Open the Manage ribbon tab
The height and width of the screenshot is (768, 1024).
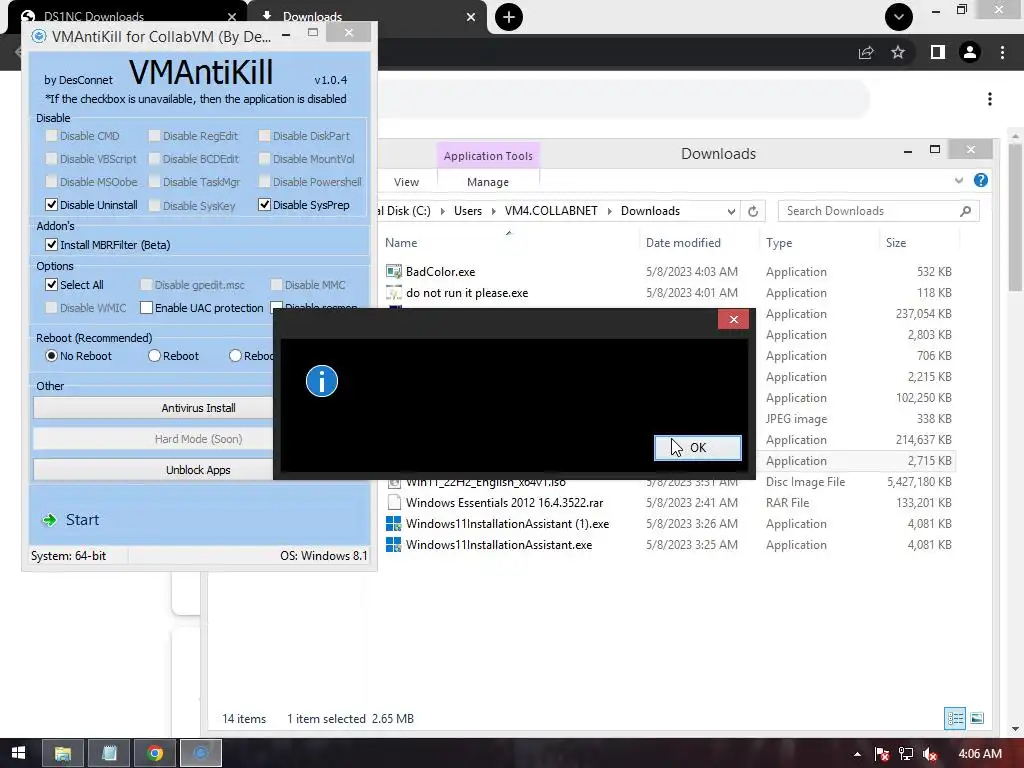[488, 182]
